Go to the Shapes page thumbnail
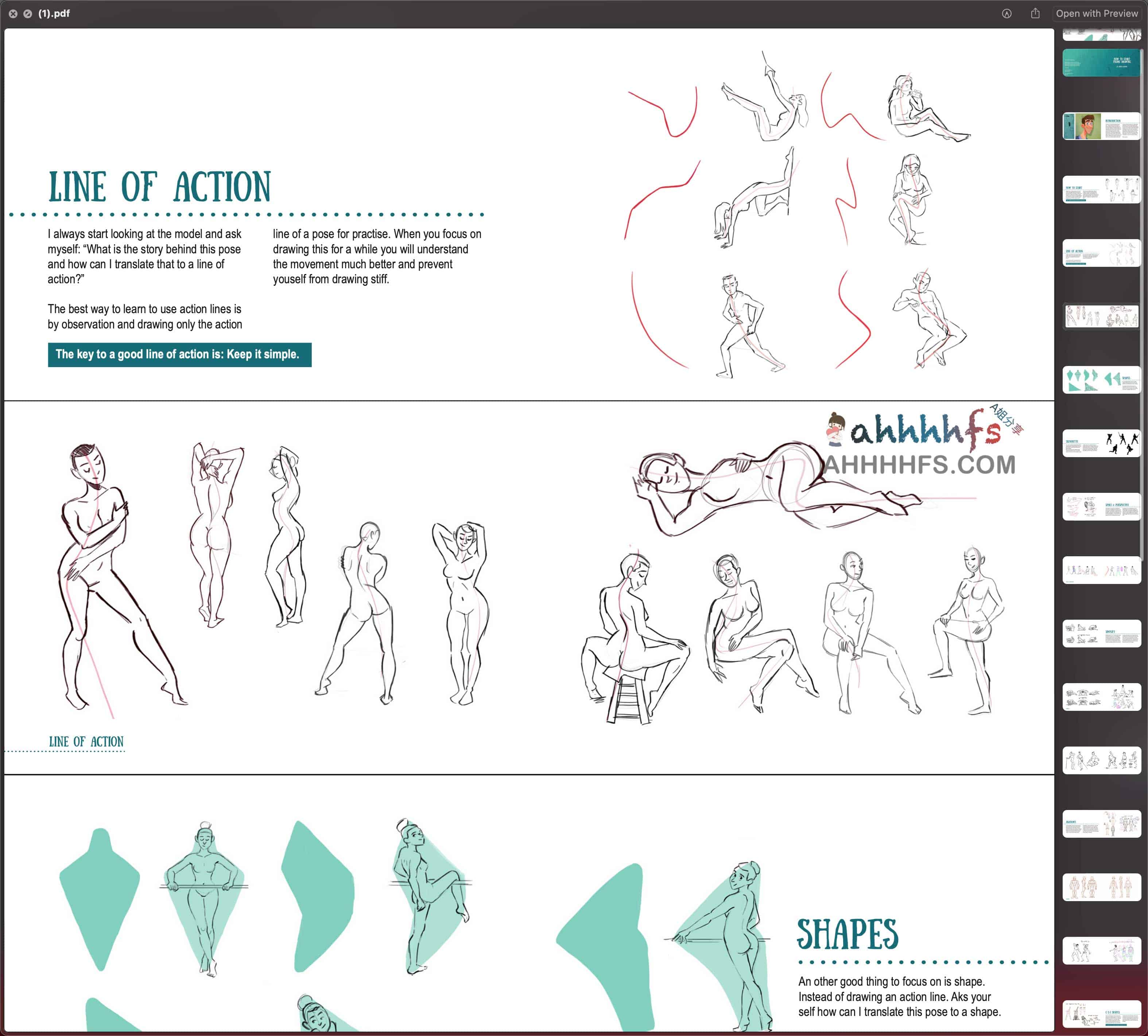This screenshot has width=1148, height=1036. point(1101,380)
